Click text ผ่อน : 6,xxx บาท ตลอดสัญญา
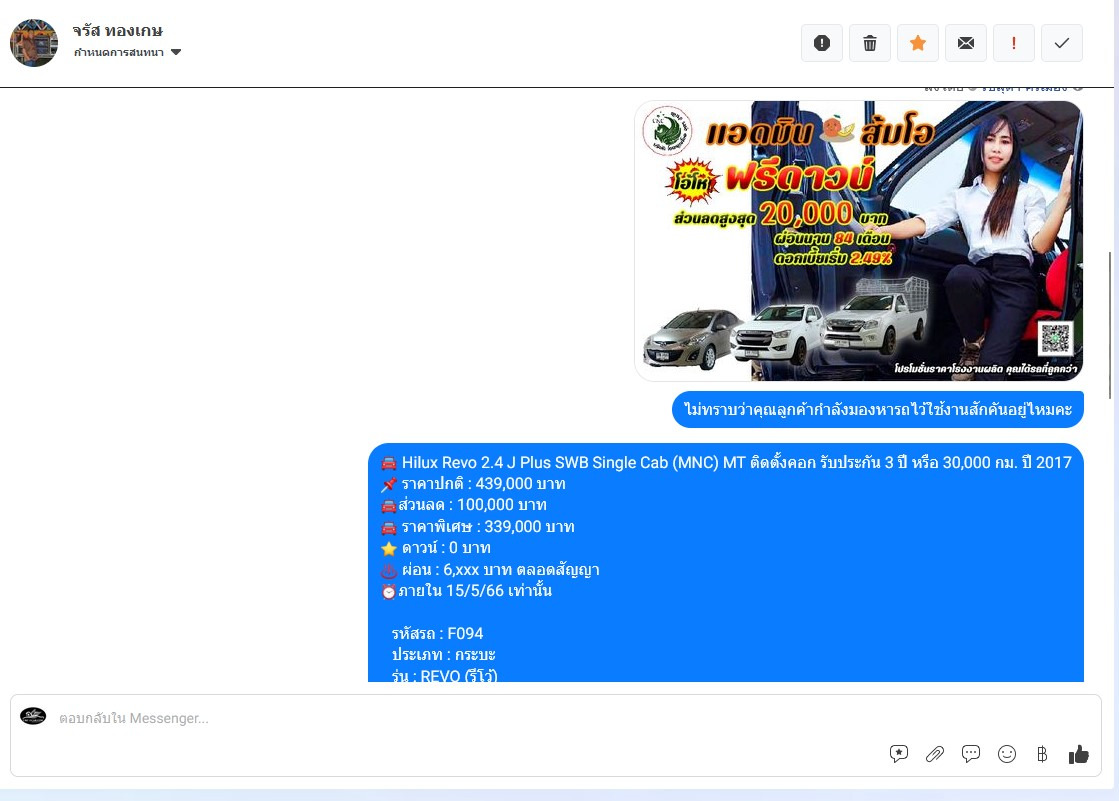 (500, 570)
